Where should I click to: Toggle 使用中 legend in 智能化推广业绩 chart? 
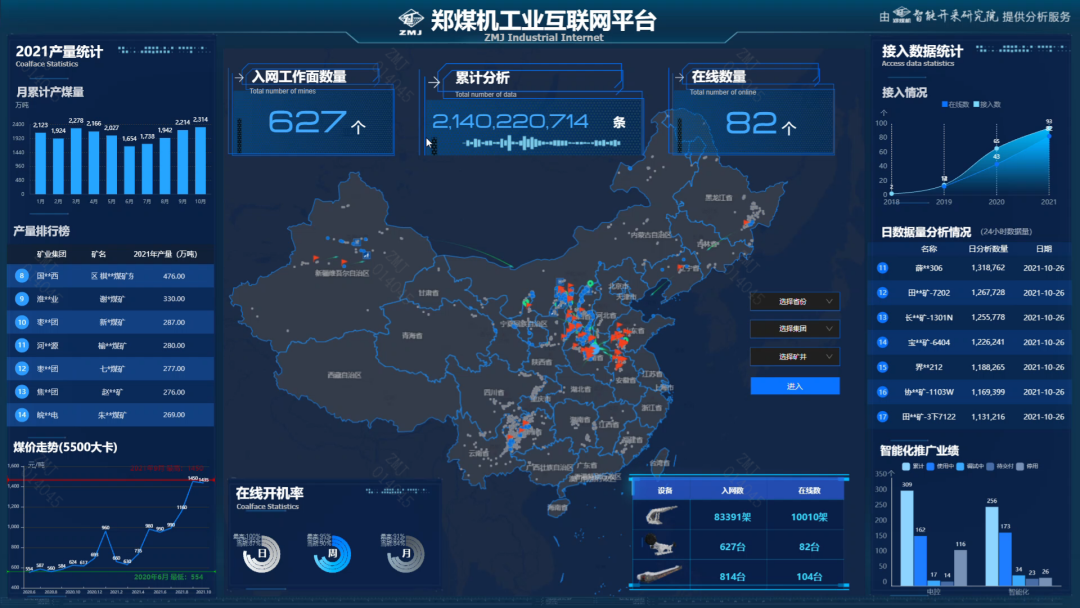(x=940, y=466)
